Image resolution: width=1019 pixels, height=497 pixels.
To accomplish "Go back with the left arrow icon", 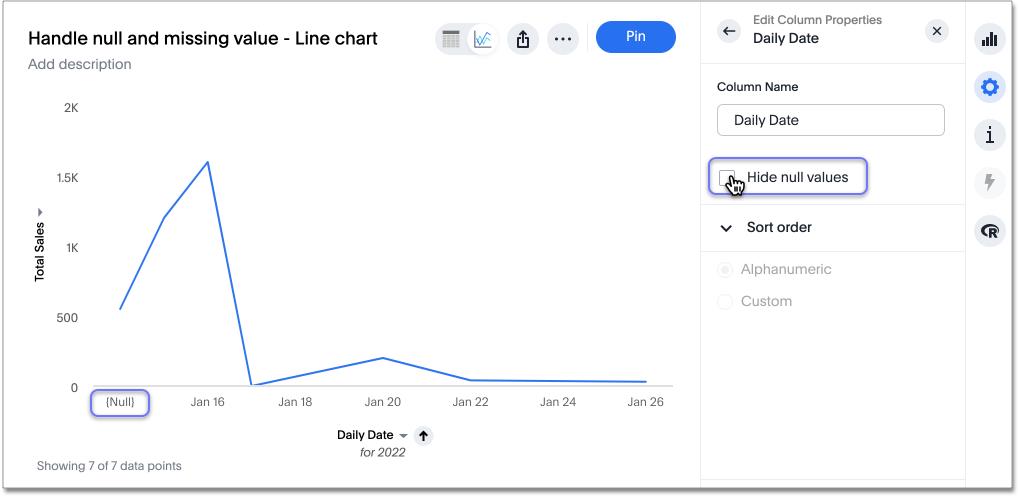I will point(729,31).
